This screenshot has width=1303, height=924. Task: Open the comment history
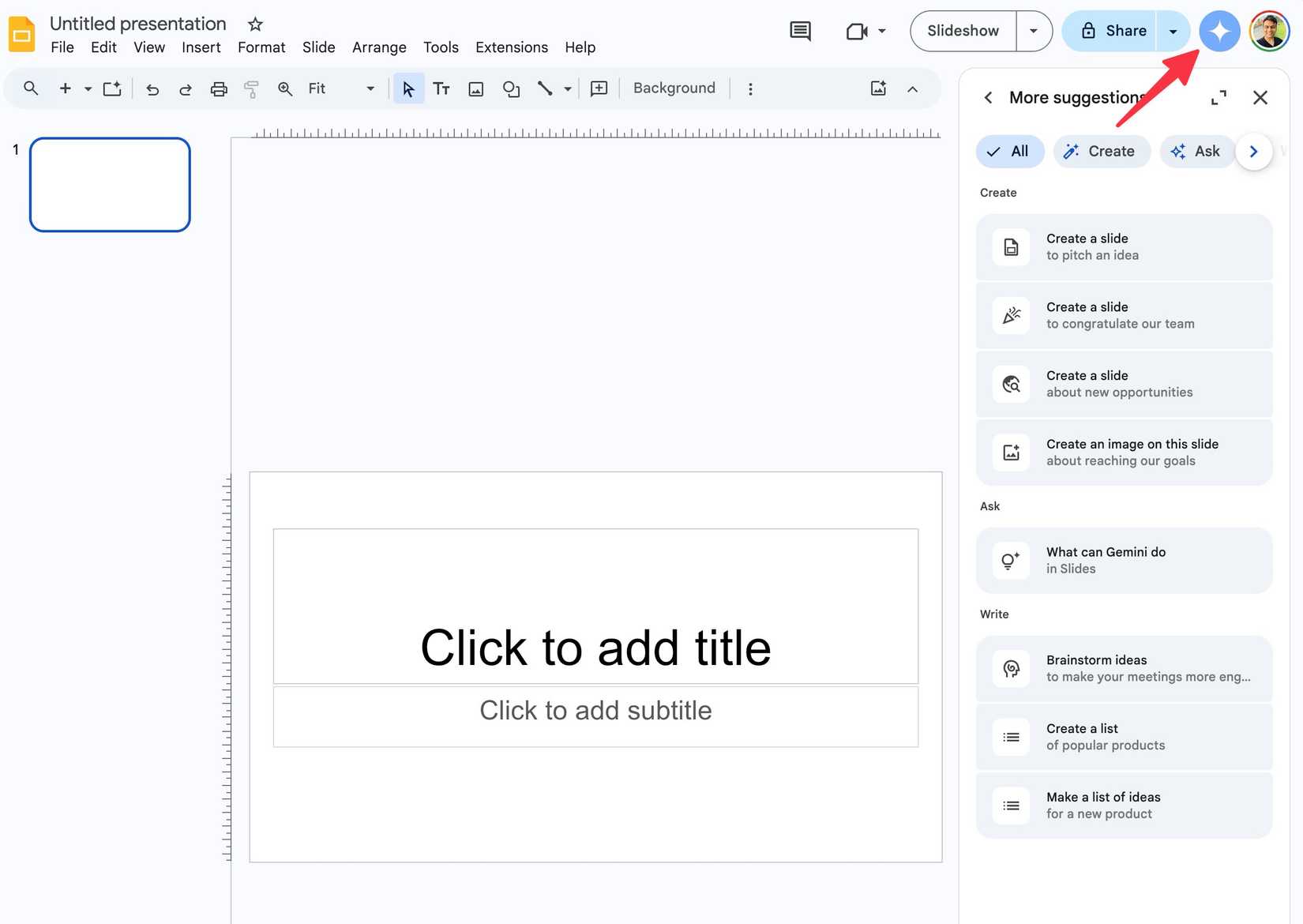[799, 31]
